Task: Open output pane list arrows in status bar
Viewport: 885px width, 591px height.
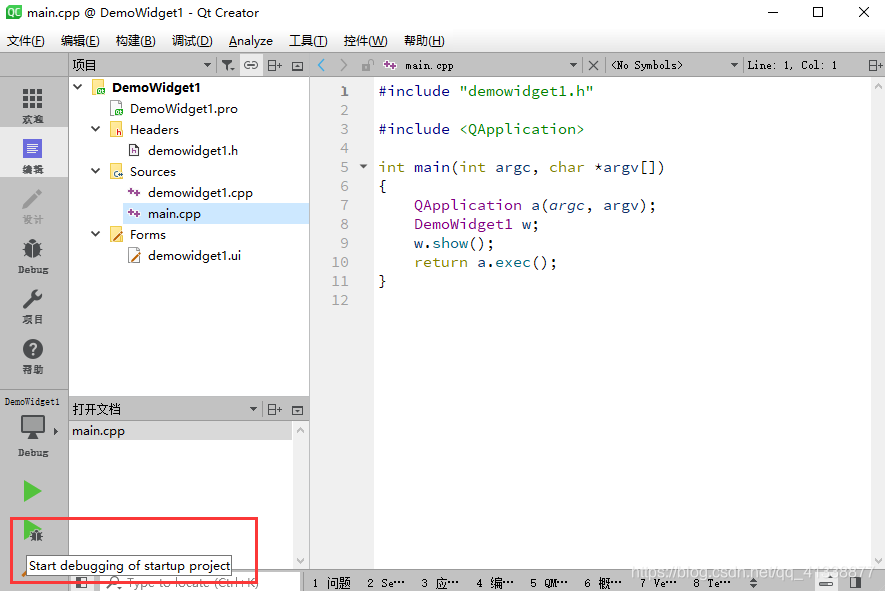Action: pos(753,583)
